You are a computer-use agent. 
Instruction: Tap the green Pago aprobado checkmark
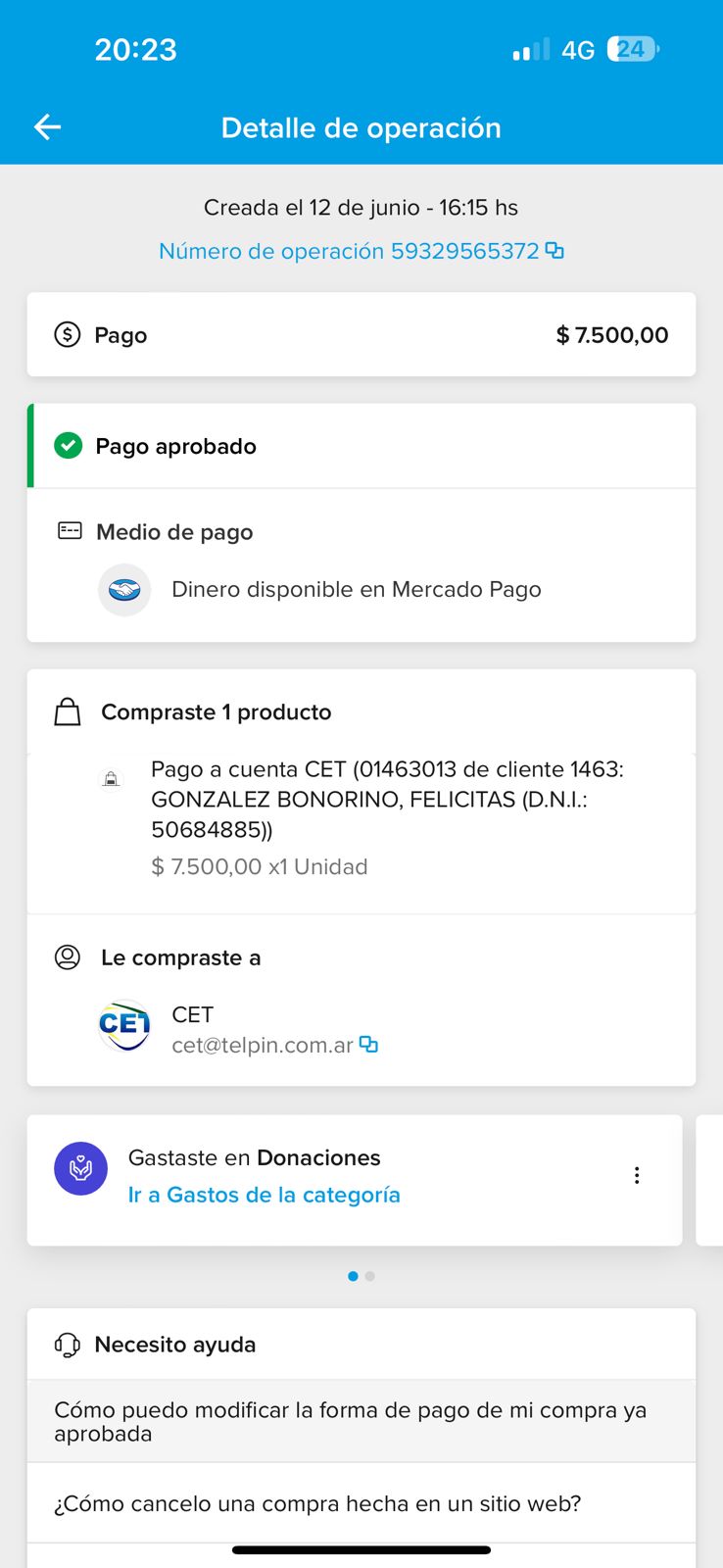tap(69, 446)
